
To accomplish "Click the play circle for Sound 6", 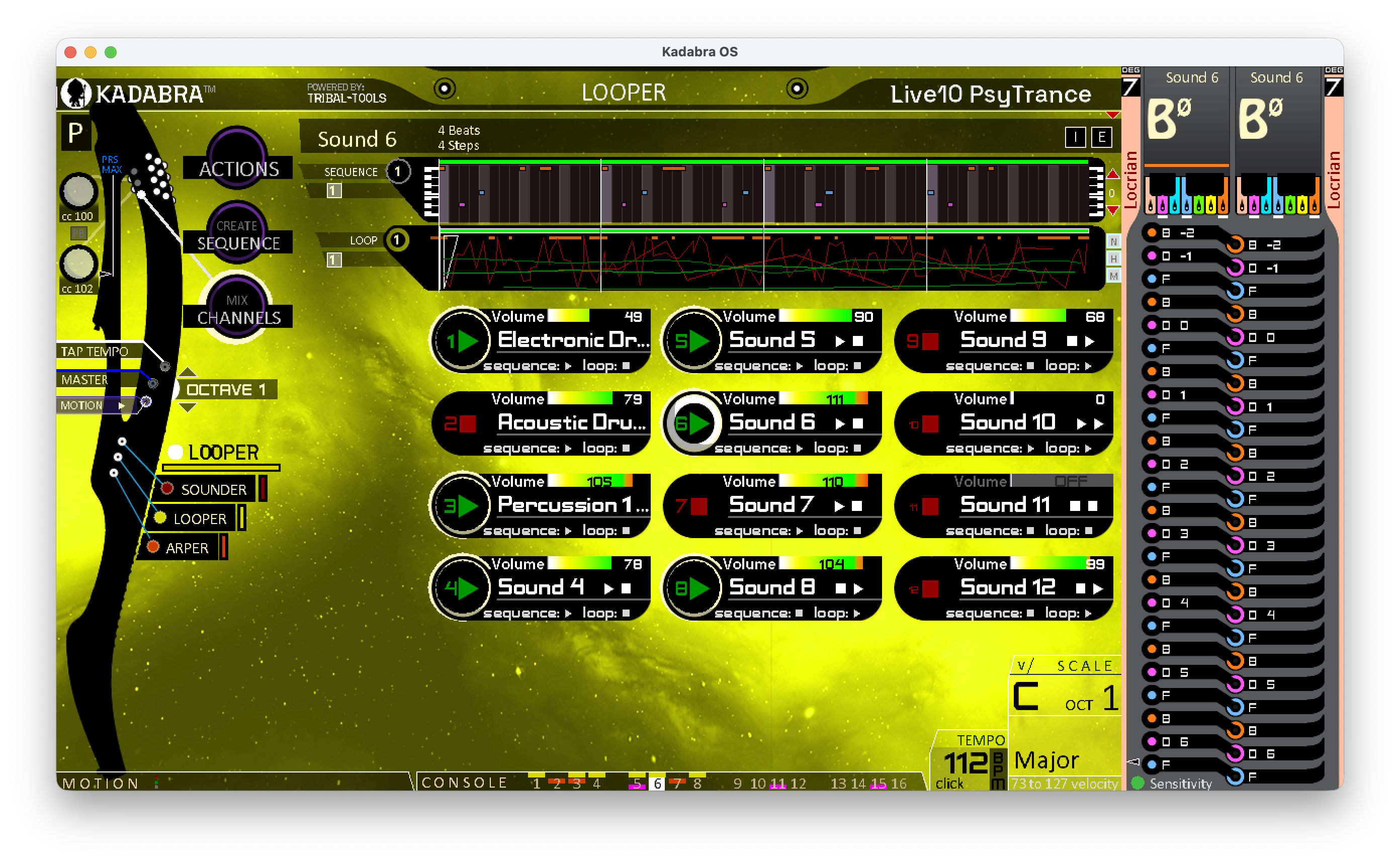I will click(692, 424).
